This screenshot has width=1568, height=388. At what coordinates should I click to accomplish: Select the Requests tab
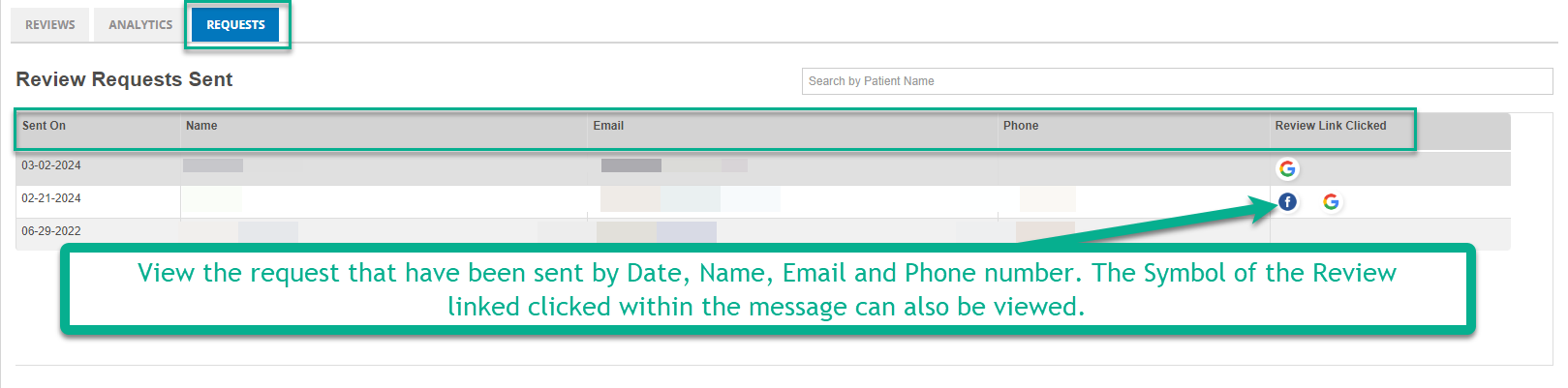click(x=235, y=24)
